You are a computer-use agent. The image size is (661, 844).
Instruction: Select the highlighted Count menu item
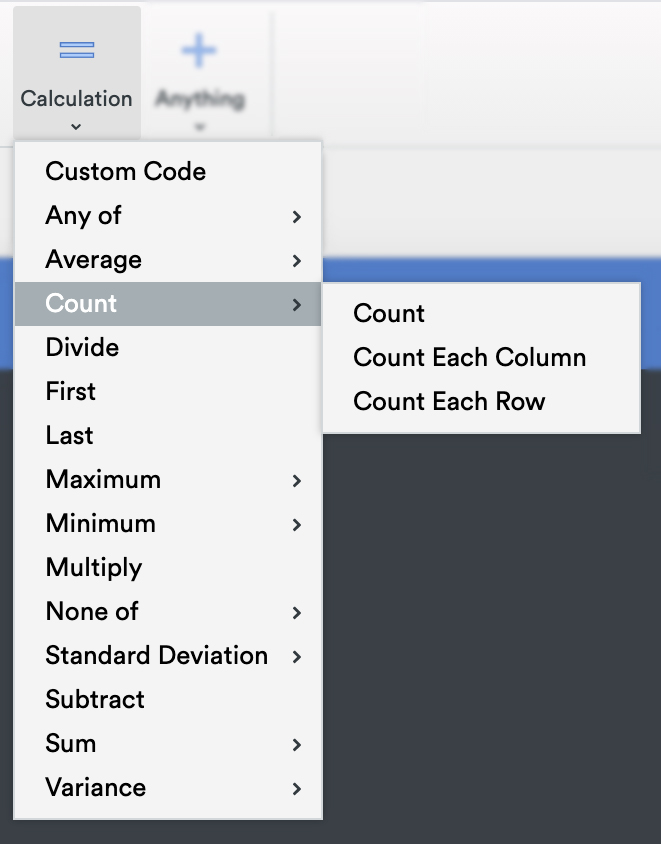168,304
